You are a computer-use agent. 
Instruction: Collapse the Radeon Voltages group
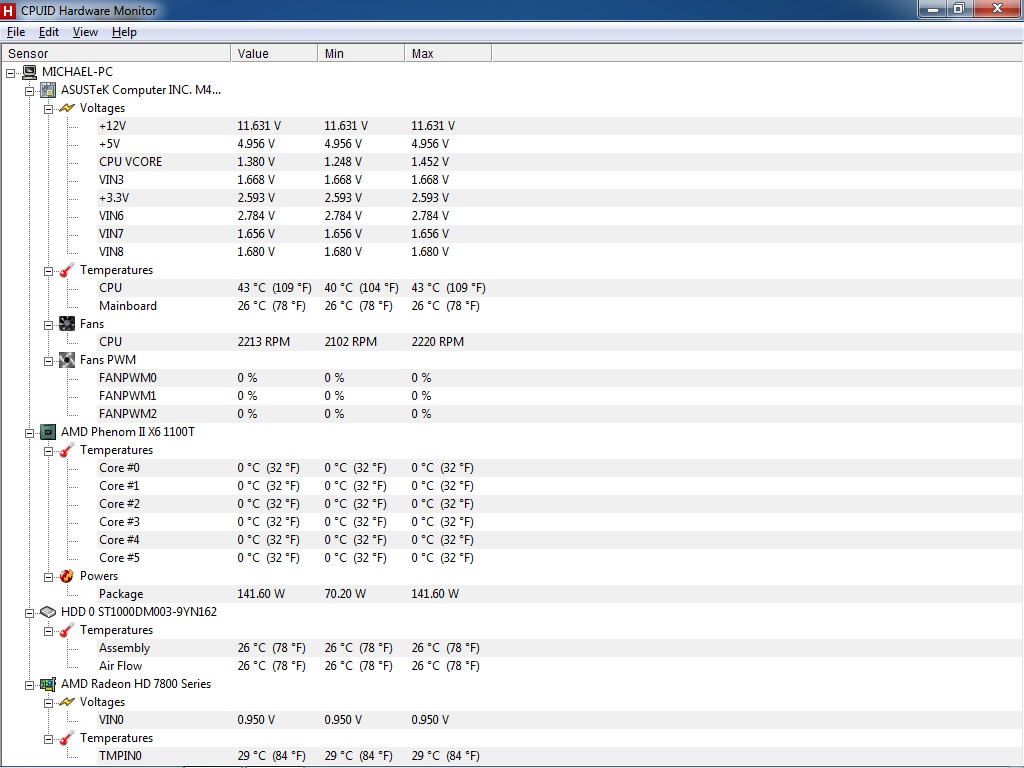(48, 703)
